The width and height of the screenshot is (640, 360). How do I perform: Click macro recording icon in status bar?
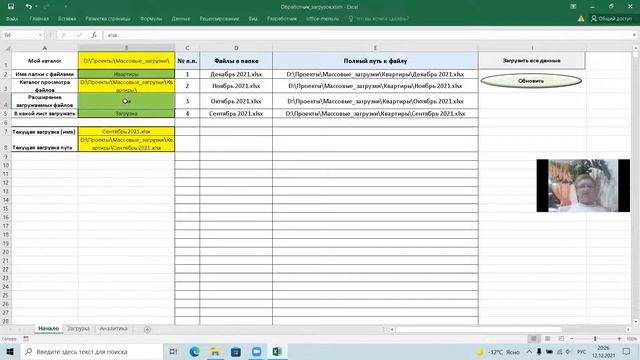[x=26, y=339]
